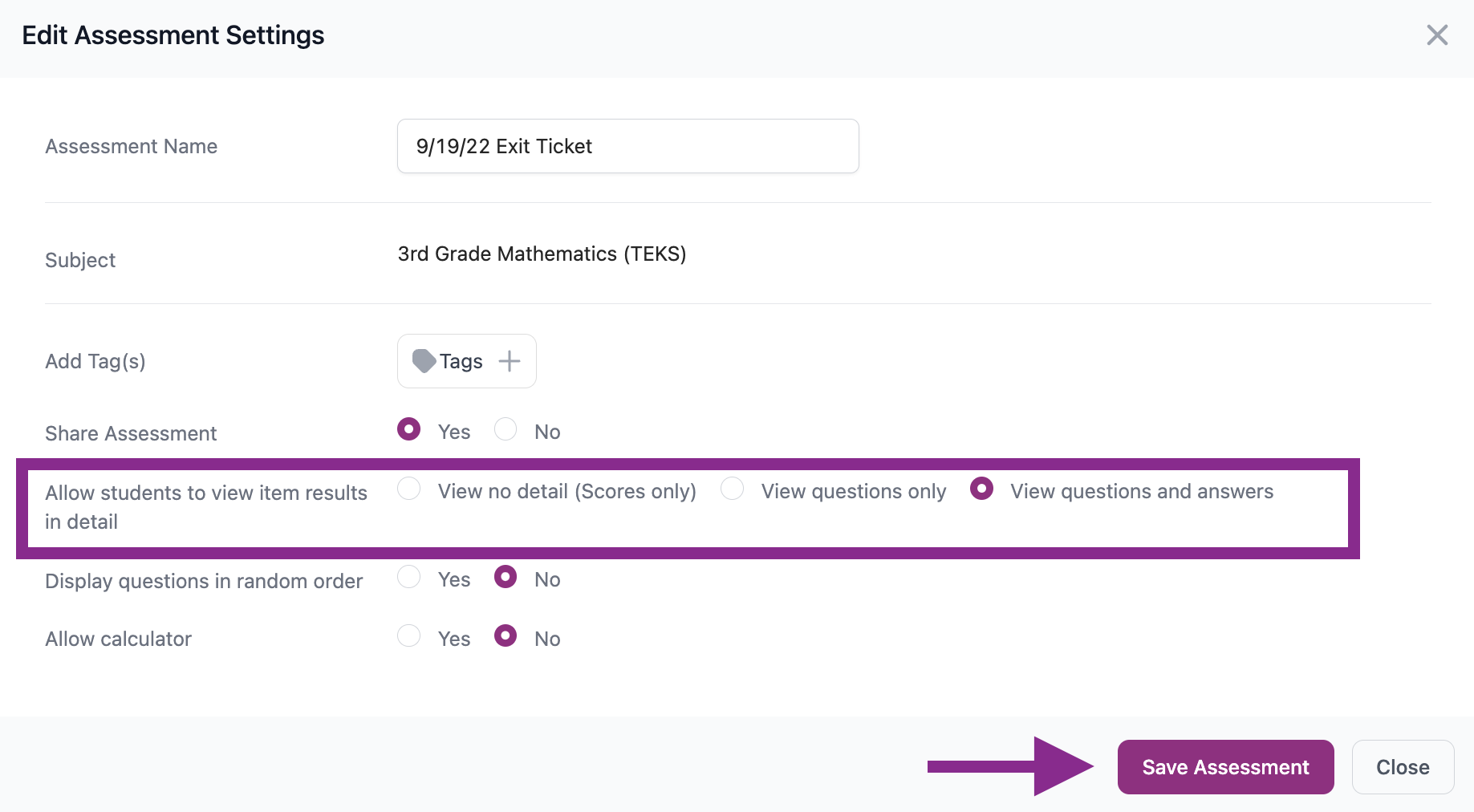The width and height of the screenshot is (1474, 812).
Task: Click the Edit Assessment Settings title
Action: (173, 35)
